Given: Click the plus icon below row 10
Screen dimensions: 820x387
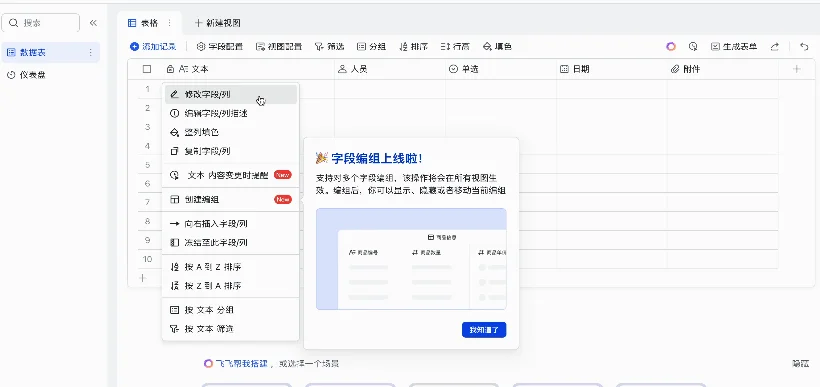Looking at the screenshot, I should coord(142,278).
